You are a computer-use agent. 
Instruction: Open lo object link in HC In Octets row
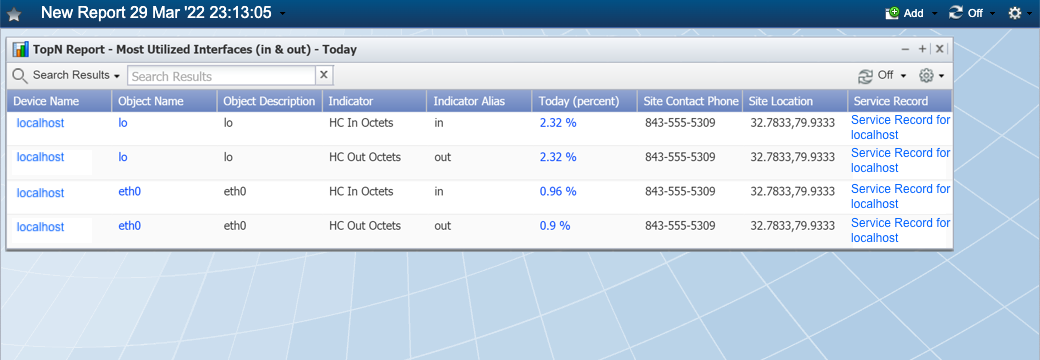coord(123,123)
